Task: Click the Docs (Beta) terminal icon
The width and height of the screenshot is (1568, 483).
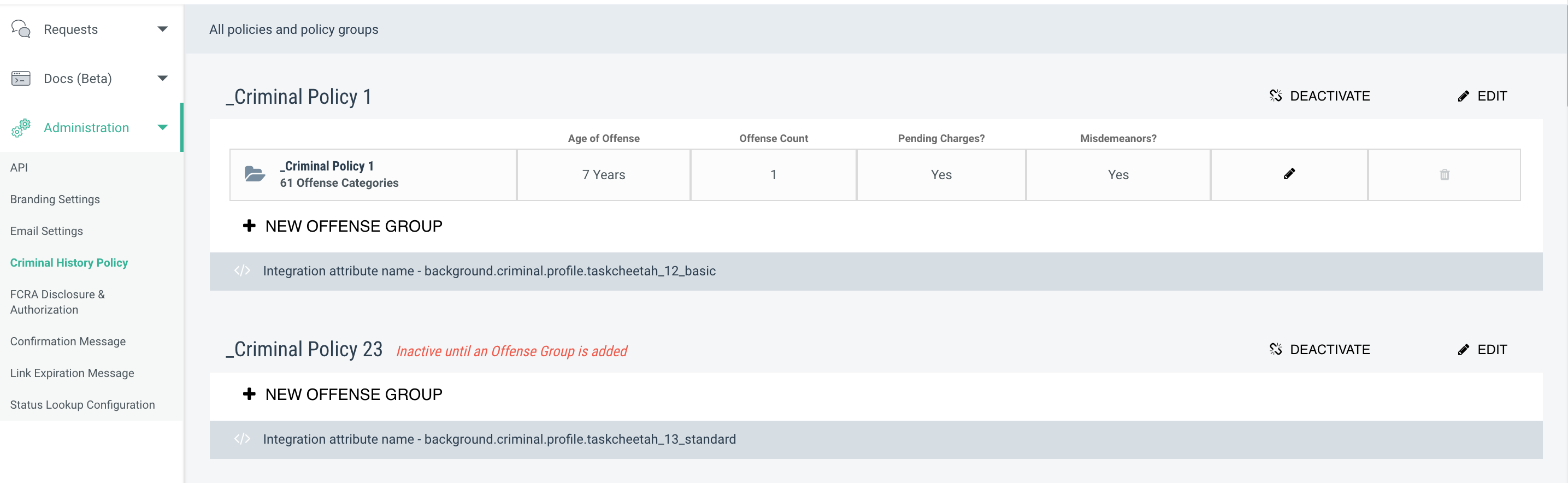Action: click(x=21, y=78)
